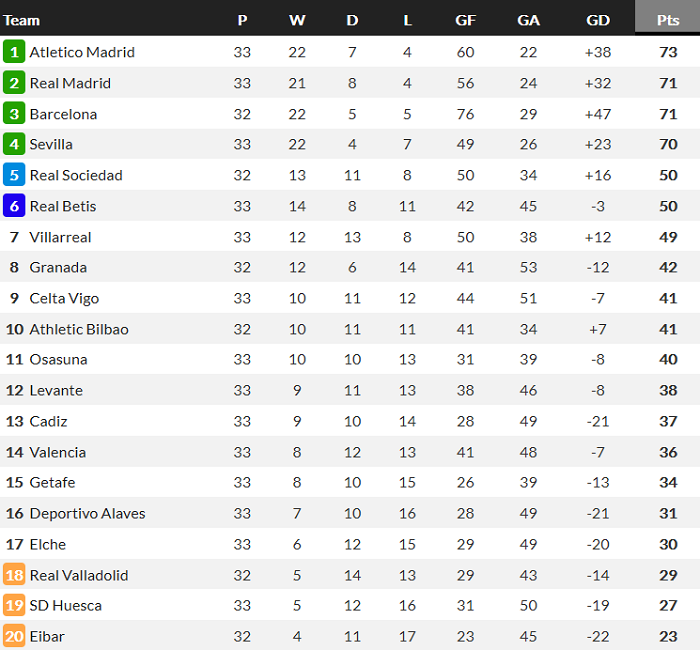Sort table by Pts column header
The width and height of the screenshot is (700, 650).
click(x=667, y=20)
